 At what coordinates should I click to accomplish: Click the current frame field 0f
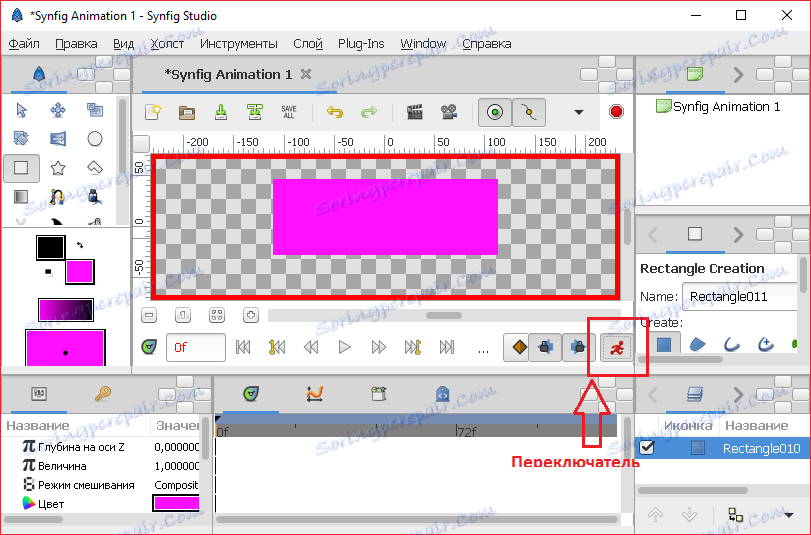[196, 347]
